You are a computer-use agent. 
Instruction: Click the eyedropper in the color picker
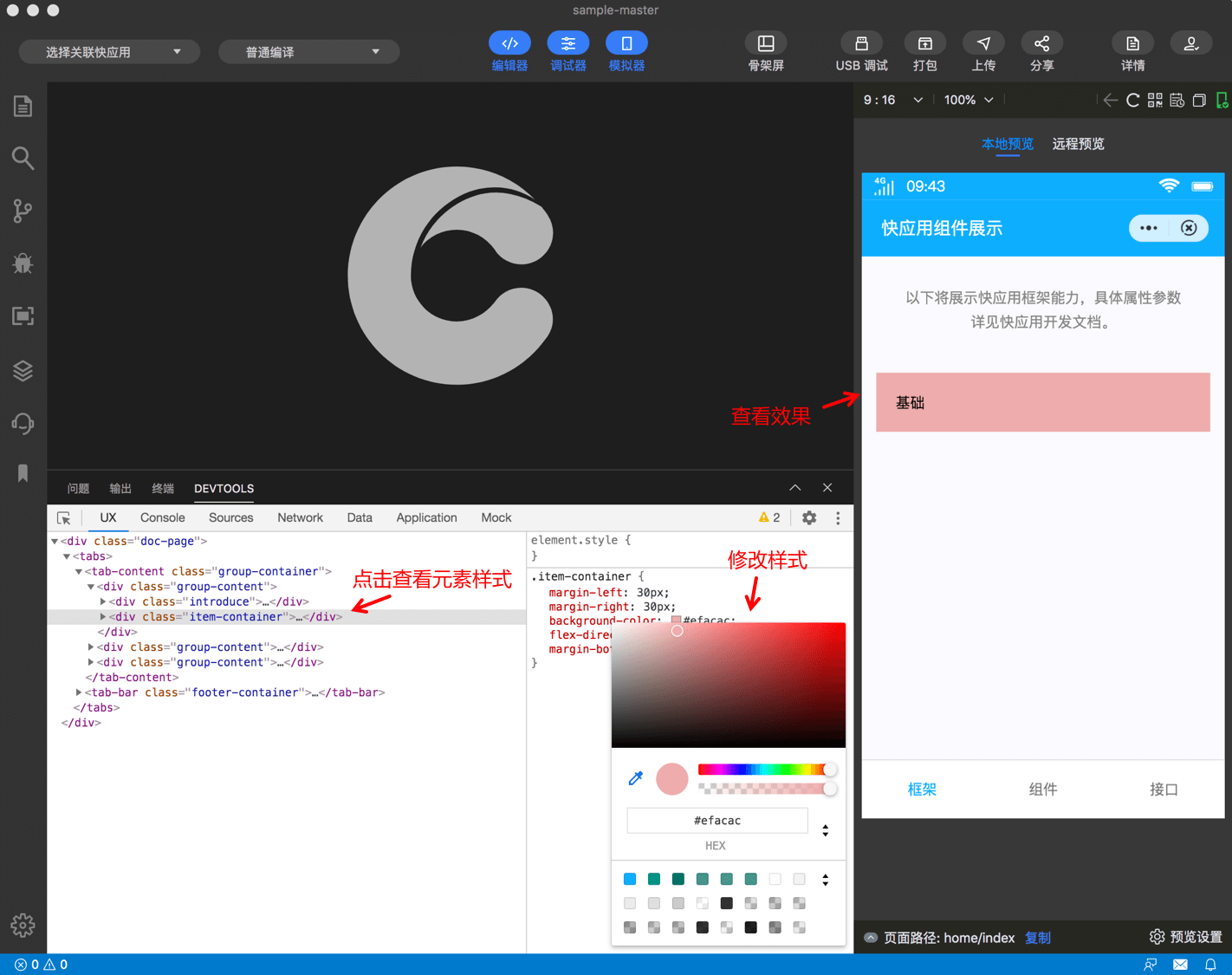point(635,778)
